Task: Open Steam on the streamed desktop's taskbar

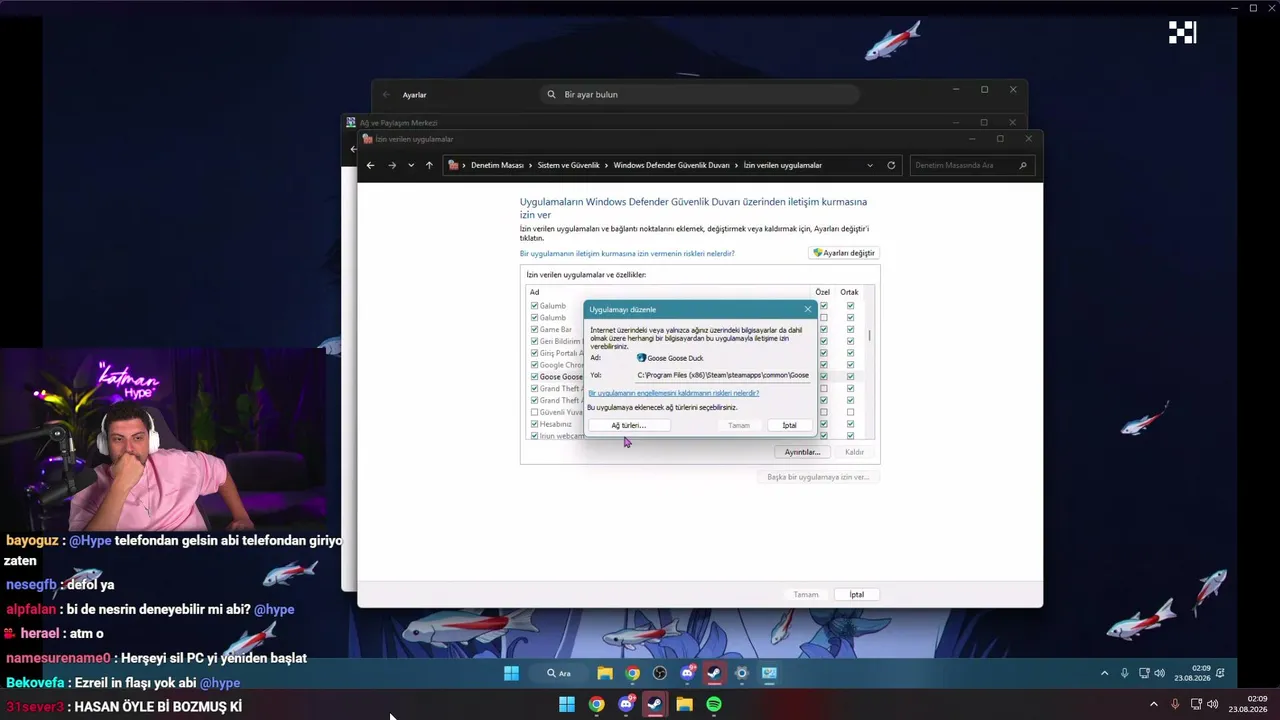Action: pyautogui.click(x=714, y=673)
